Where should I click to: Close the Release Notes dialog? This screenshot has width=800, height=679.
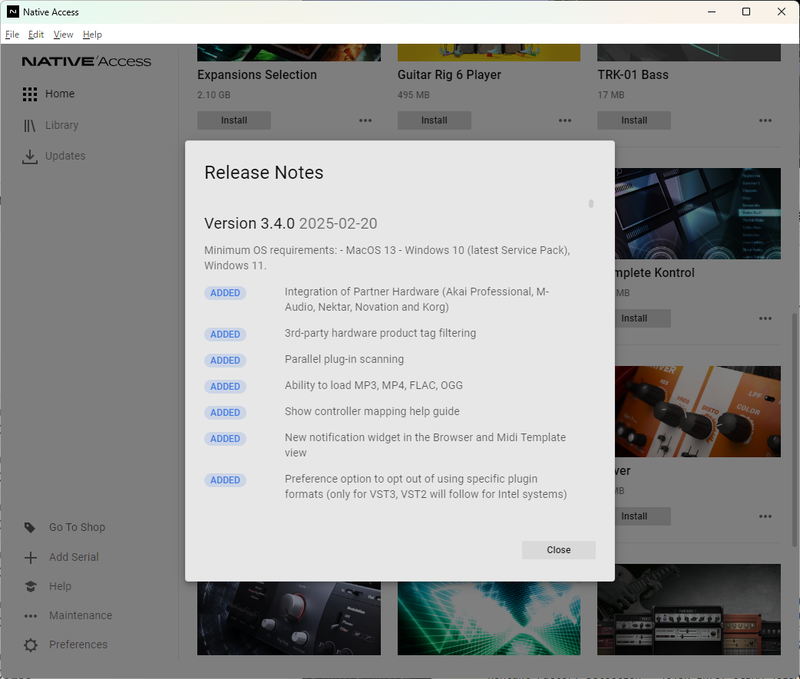point(559,550)
